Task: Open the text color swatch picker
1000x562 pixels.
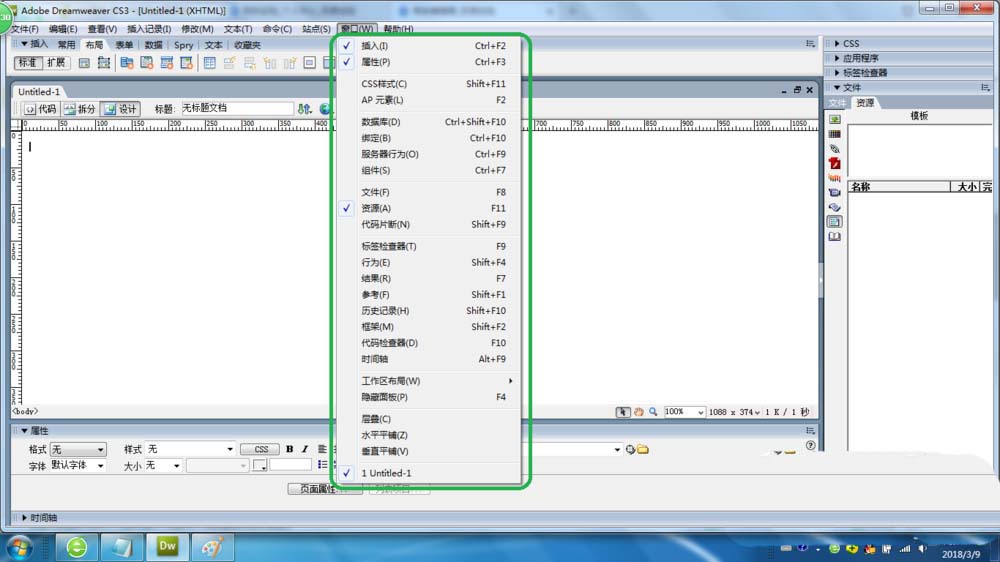Action: click(x=260, y=466)
